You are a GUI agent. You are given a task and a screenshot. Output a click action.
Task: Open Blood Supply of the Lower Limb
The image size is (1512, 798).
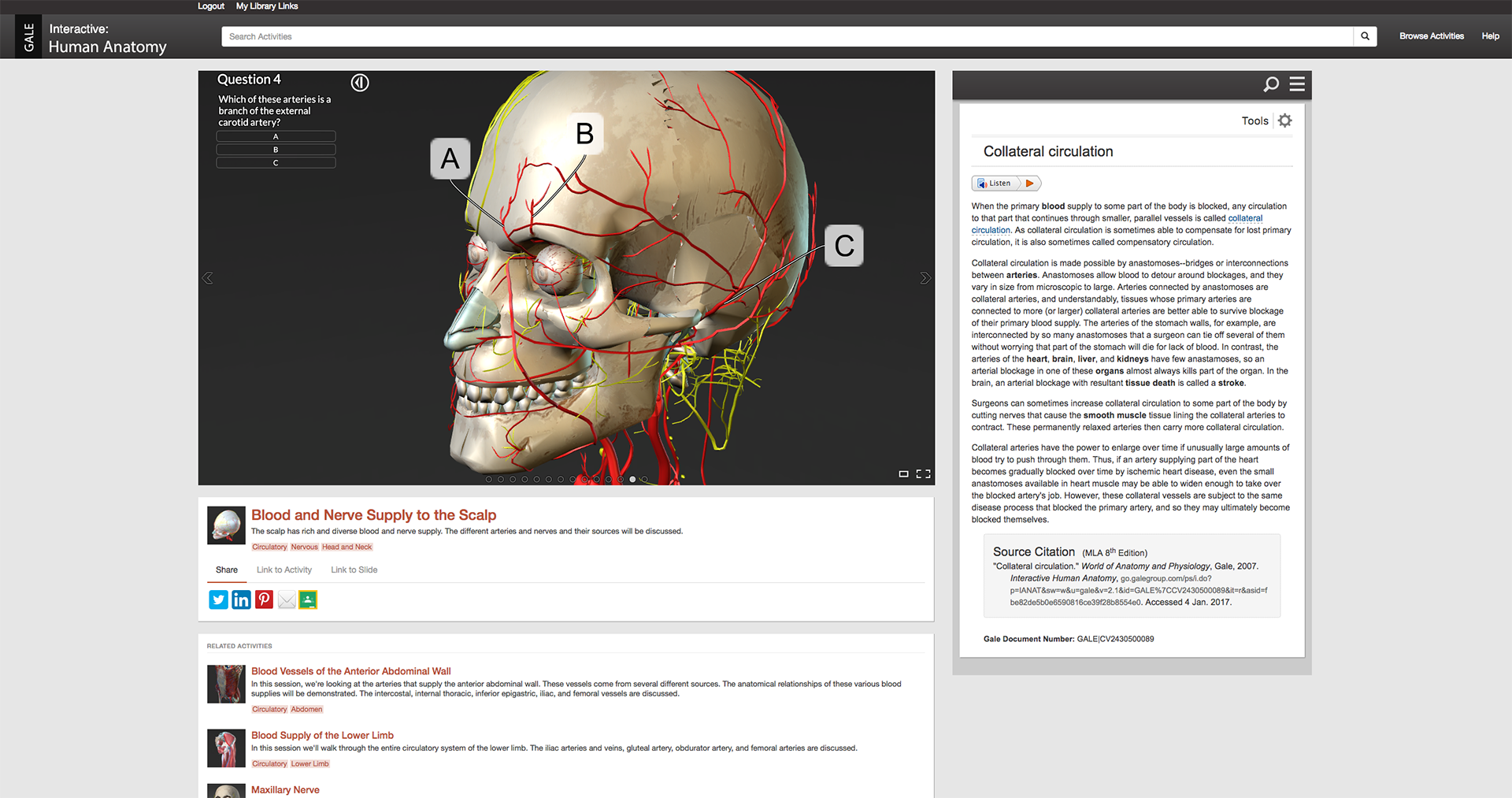[x=322, y=735]
